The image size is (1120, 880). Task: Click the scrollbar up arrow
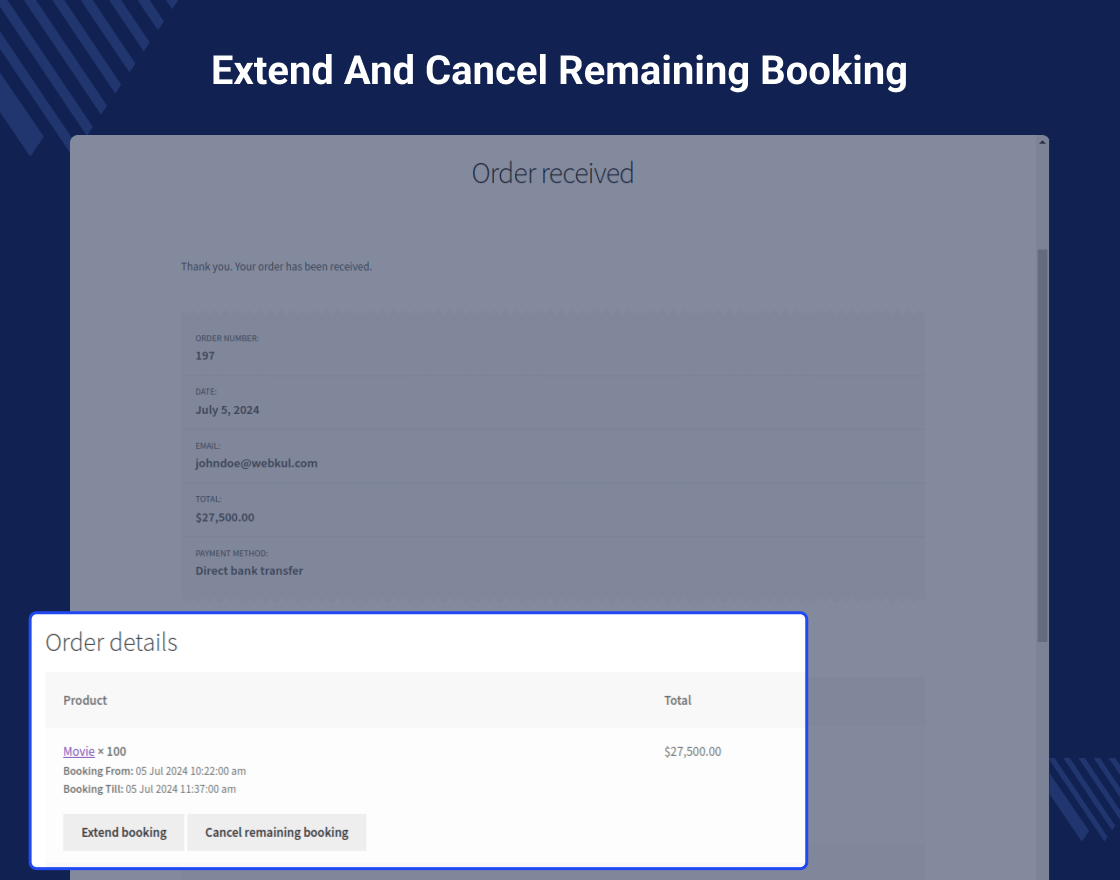coord(1042,143)
